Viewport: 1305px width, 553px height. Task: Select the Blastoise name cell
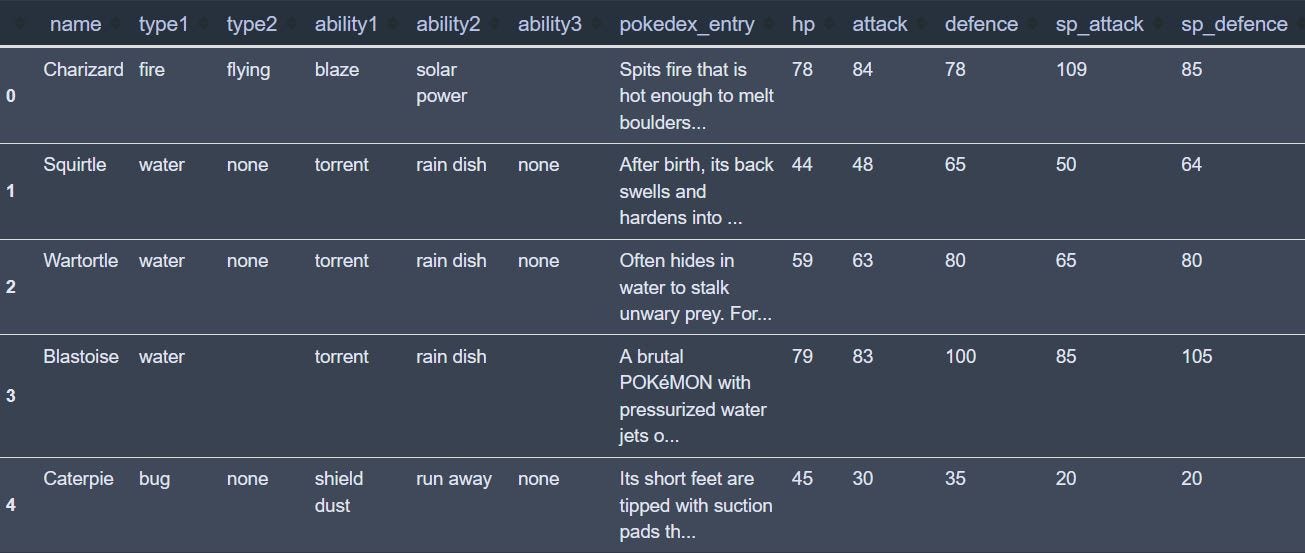pos(80,357)
